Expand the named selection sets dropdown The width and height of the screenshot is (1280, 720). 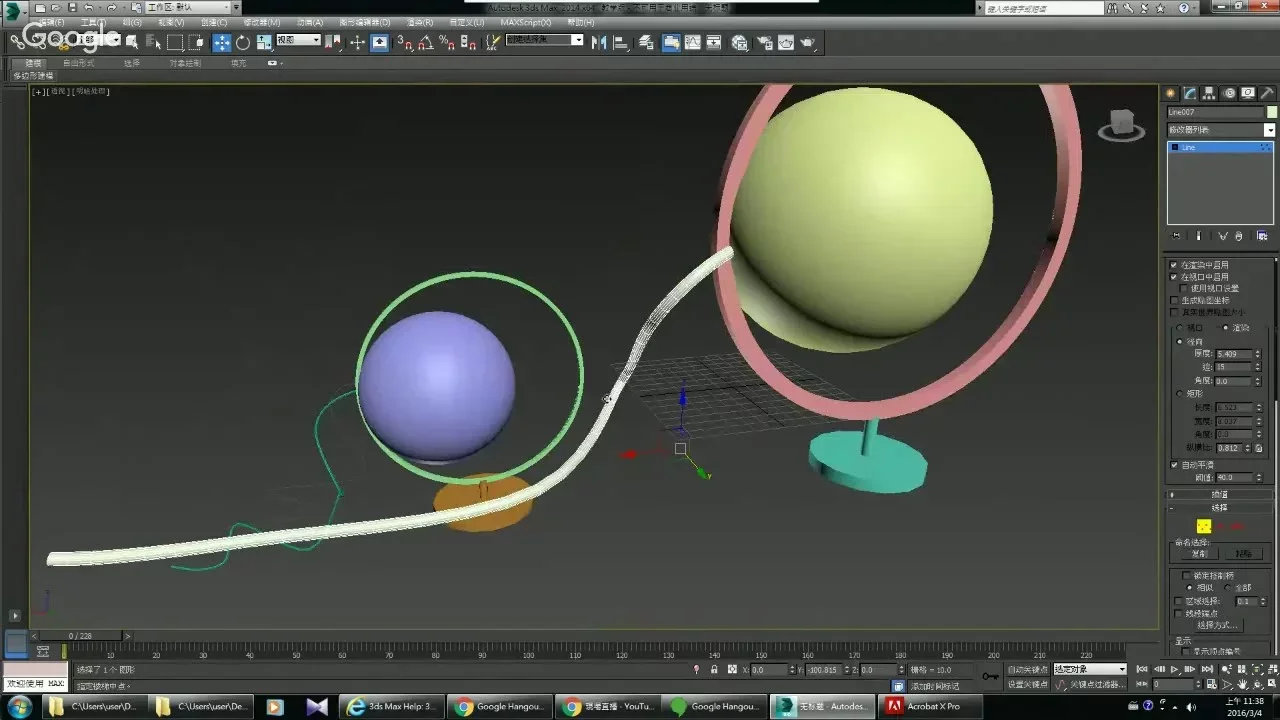[x=577, y=41]
